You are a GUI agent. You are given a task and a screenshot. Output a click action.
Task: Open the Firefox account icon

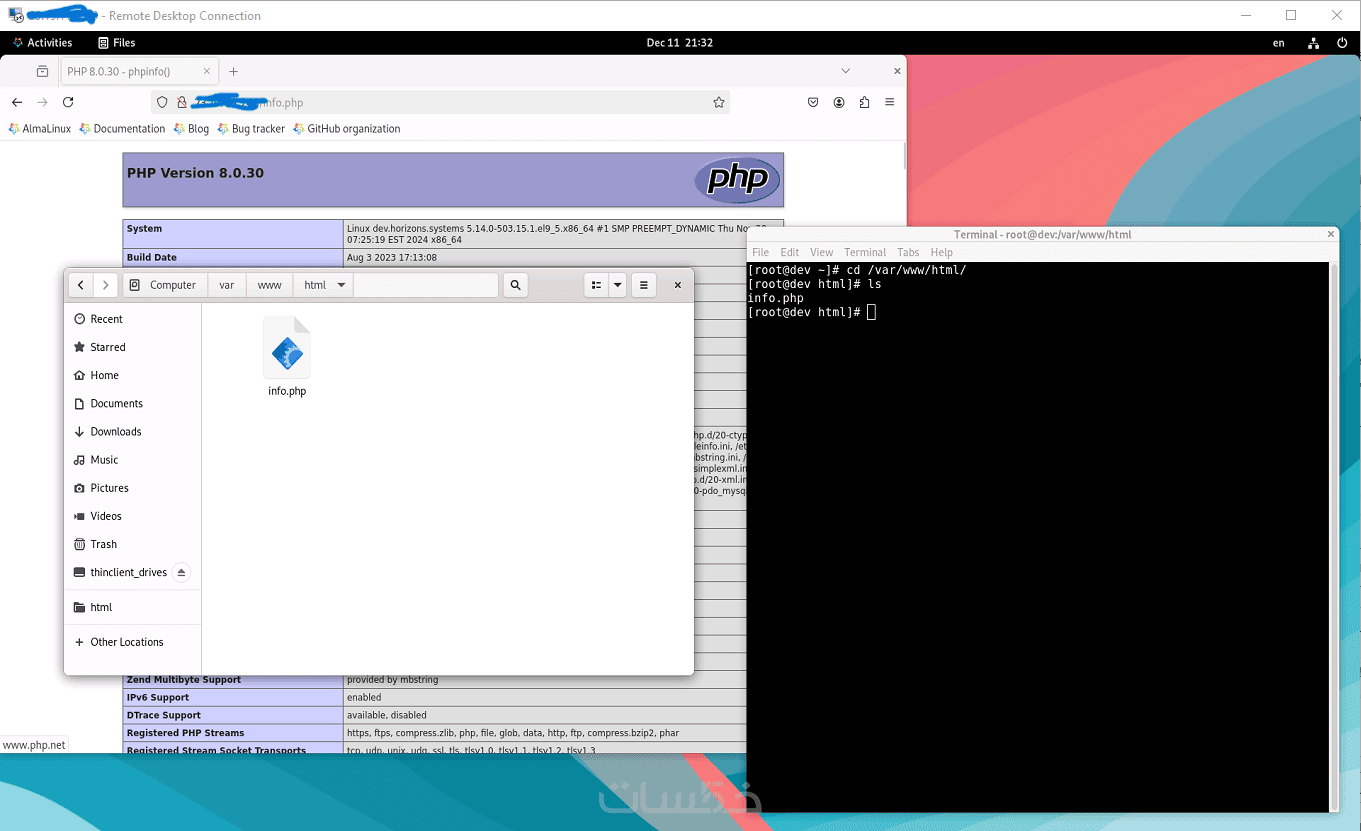839,102
